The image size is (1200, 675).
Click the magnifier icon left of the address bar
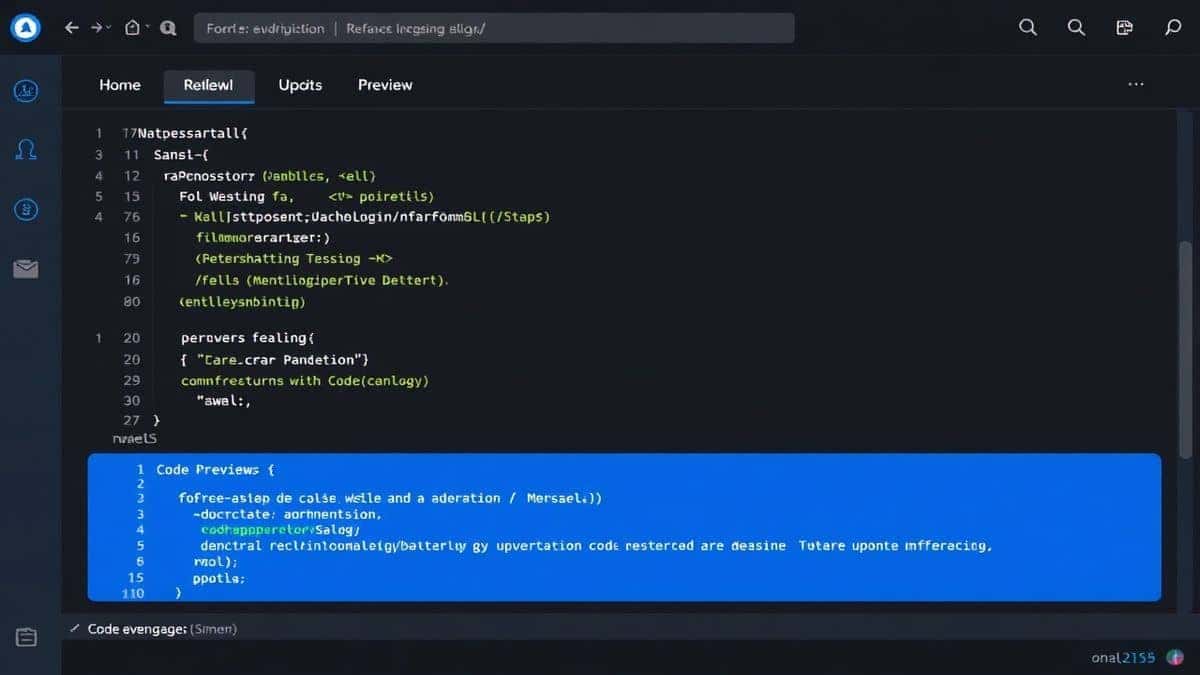(168, 28)
